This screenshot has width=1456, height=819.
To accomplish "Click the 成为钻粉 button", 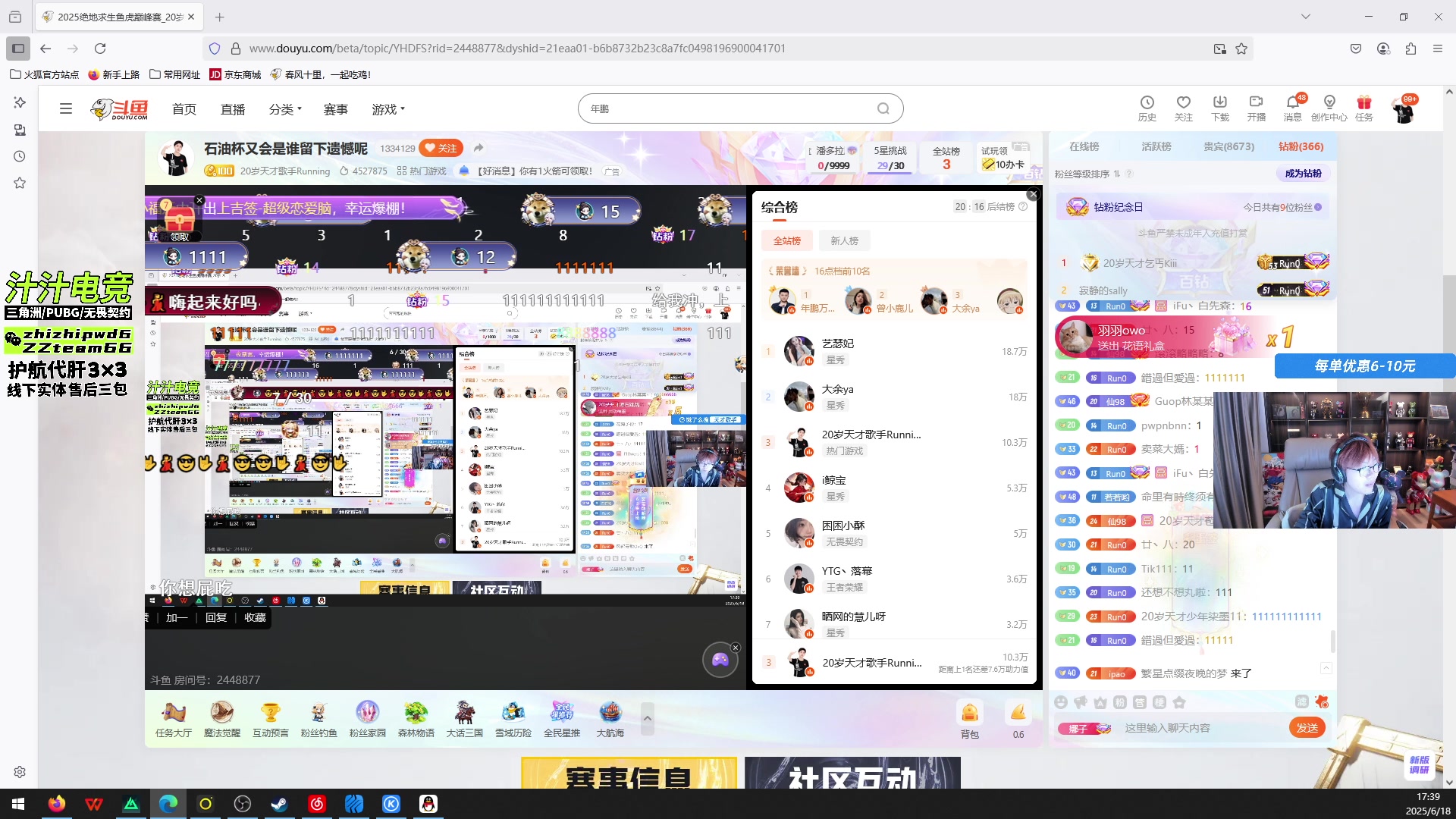I will click(x=1304, y=174).
